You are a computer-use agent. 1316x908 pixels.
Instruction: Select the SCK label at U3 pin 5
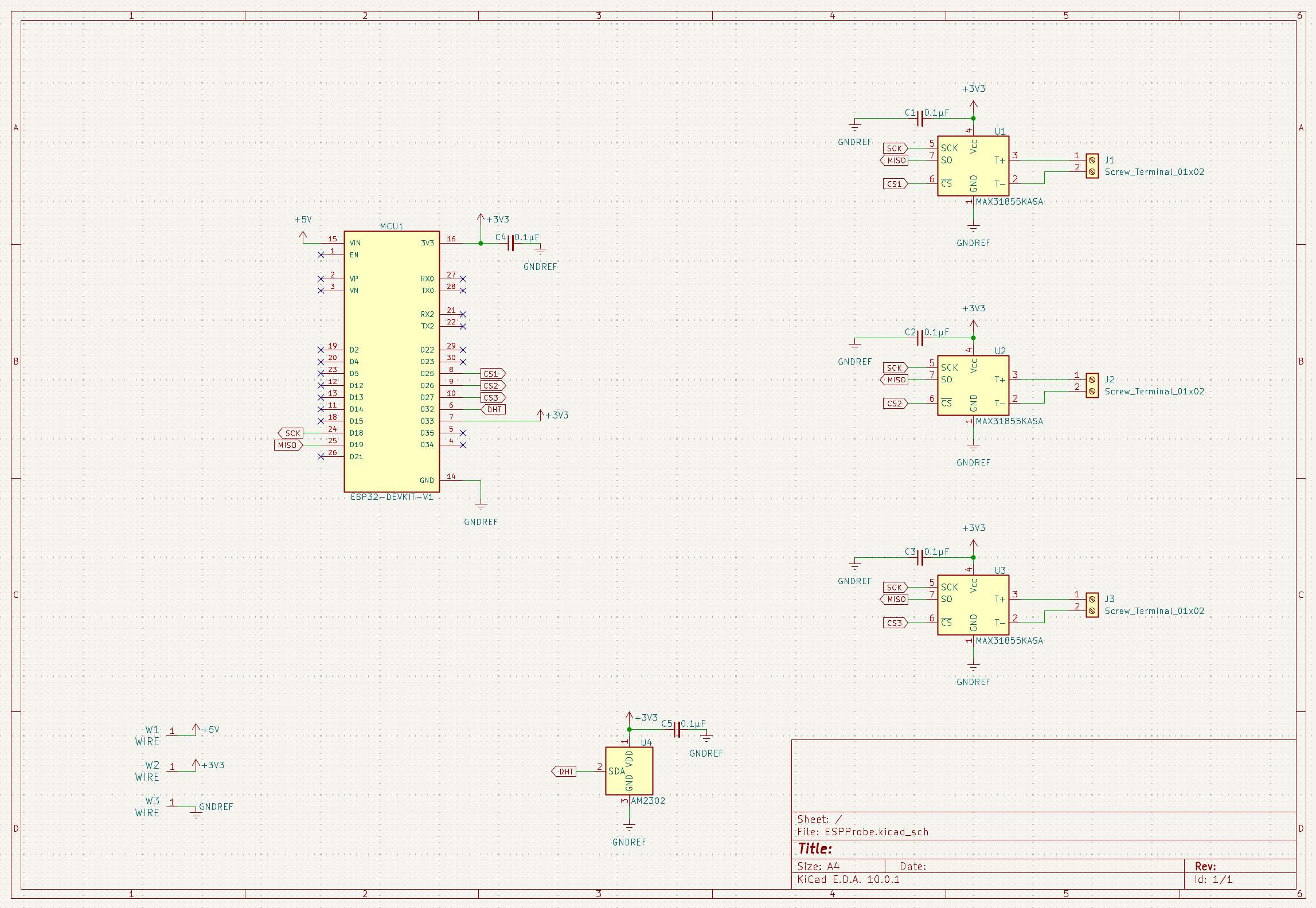(x=895, y=588)
